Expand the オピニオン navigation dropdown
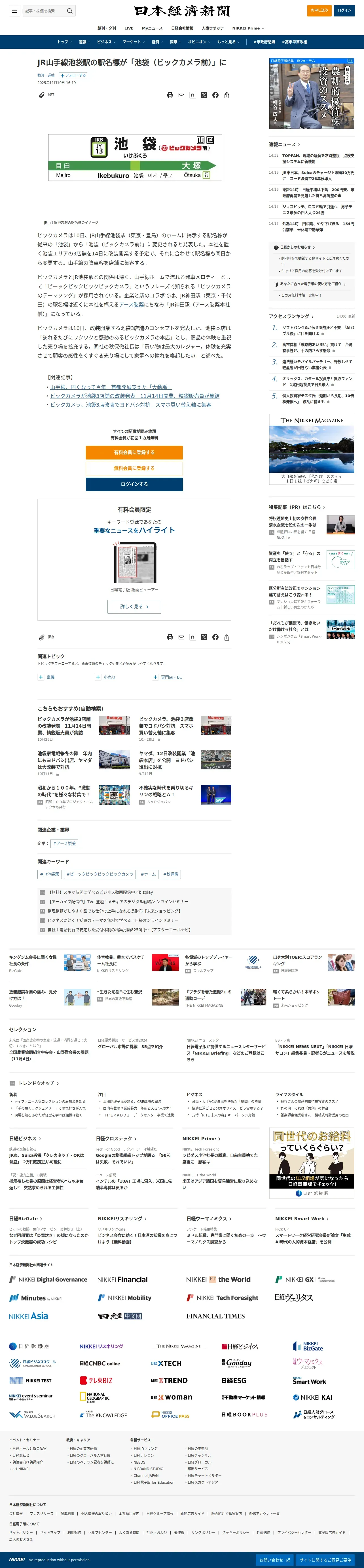 click(199, 42)
